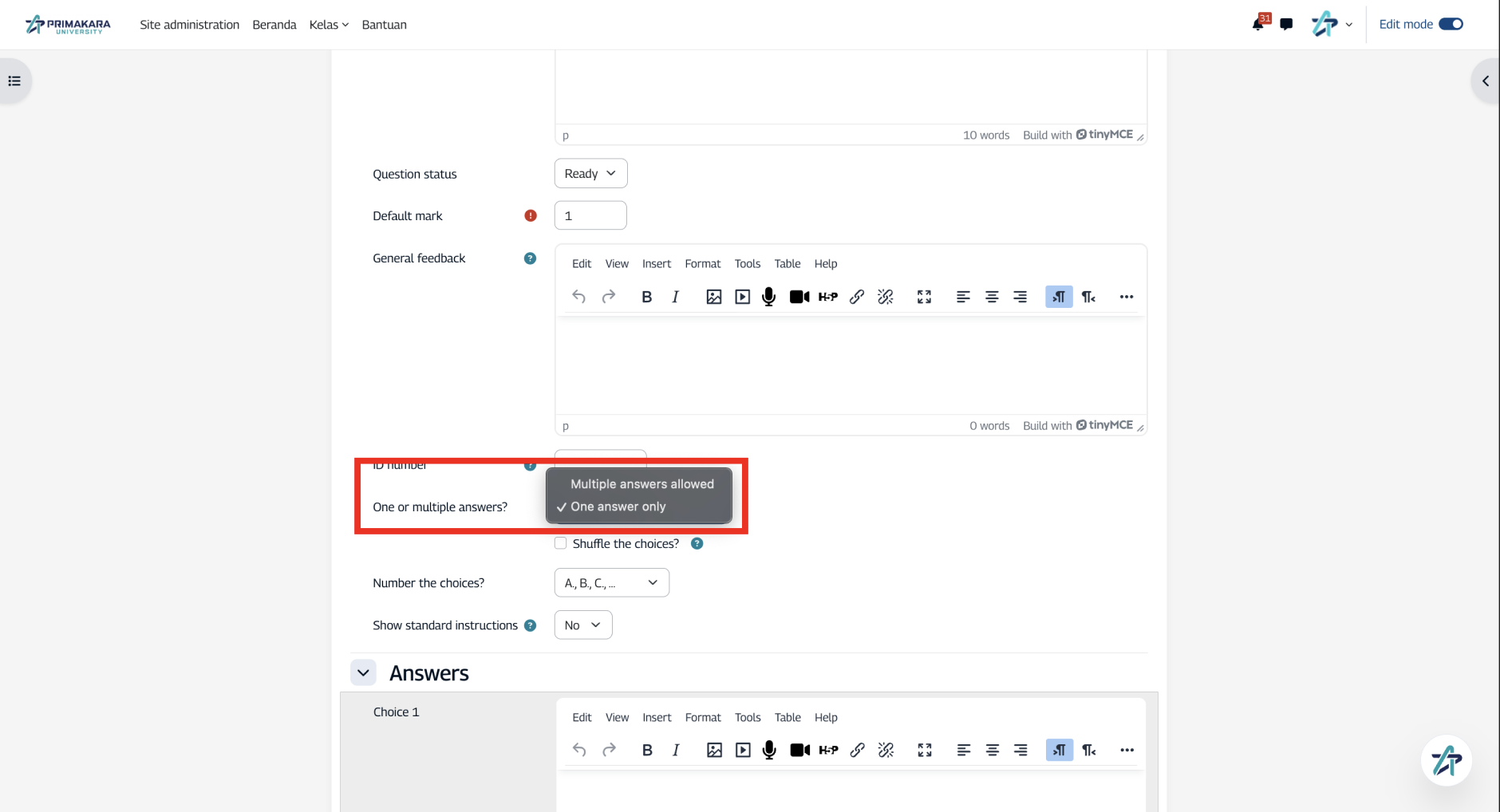The width and height of the screenshot is (1500, 812).
Task: Go to Site administration
Action: click(x=190, y=25)
